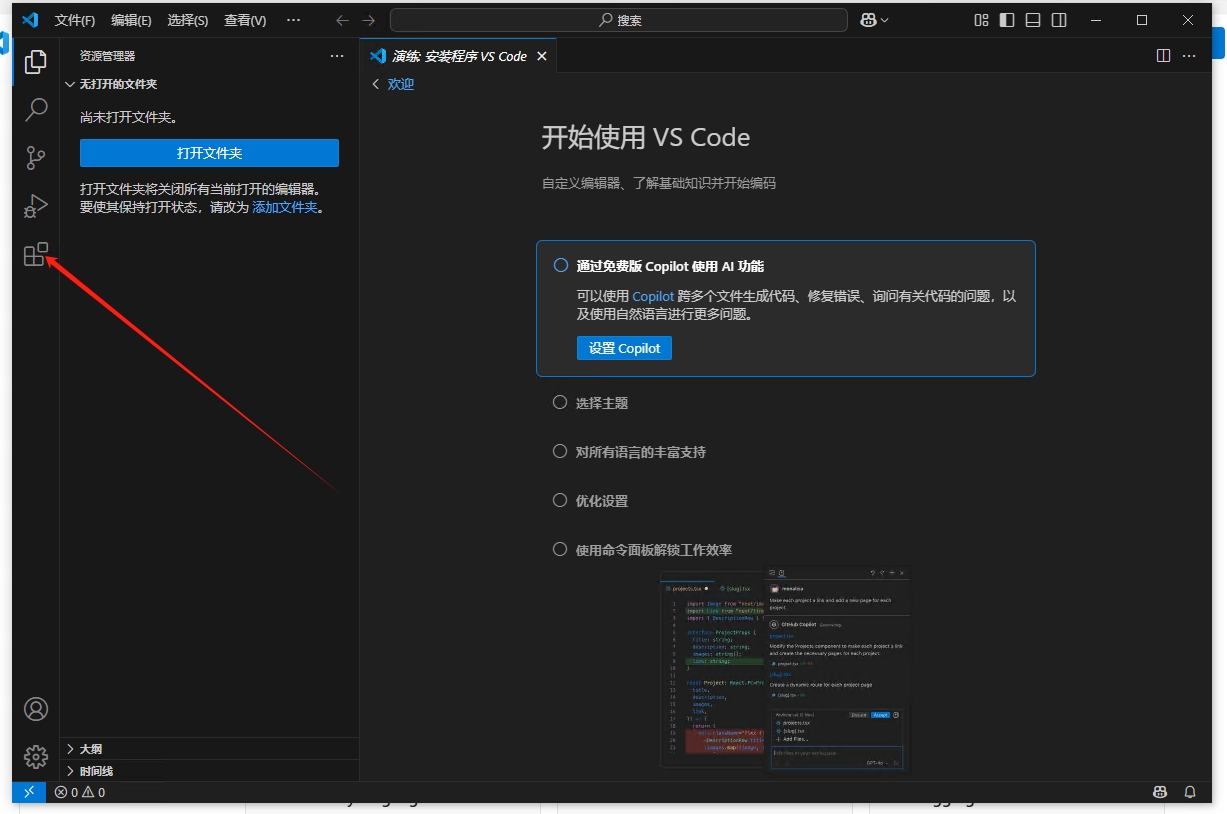
Task: Open the 查看(V) menu
Action: coord(245,20)
